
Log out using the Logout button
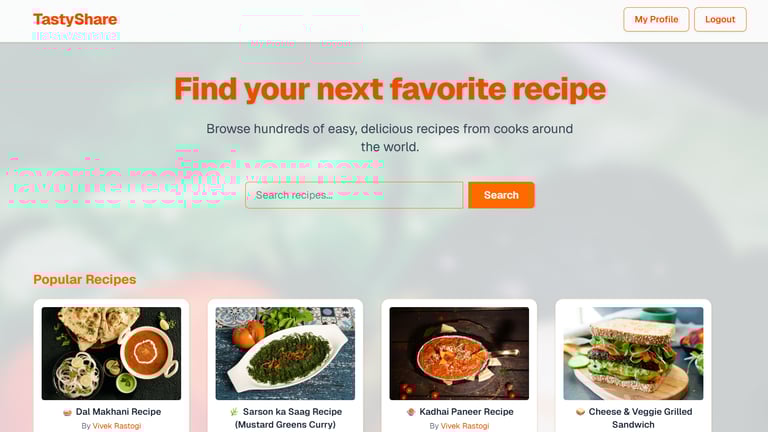720,20
